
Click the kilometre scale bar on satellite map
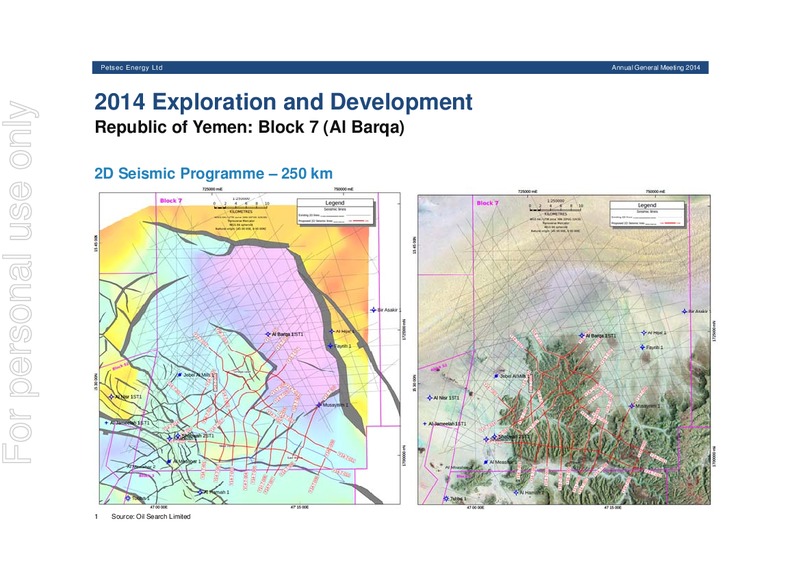(556, 209)
